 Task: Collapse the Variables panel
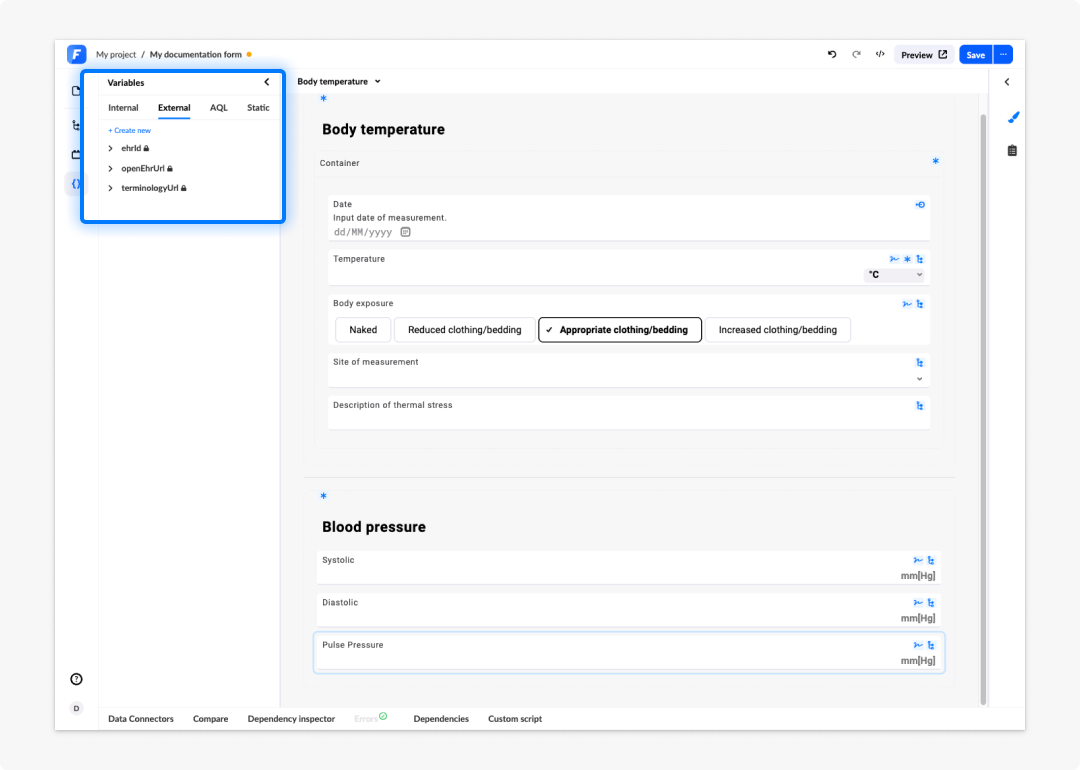coord(267,82)
